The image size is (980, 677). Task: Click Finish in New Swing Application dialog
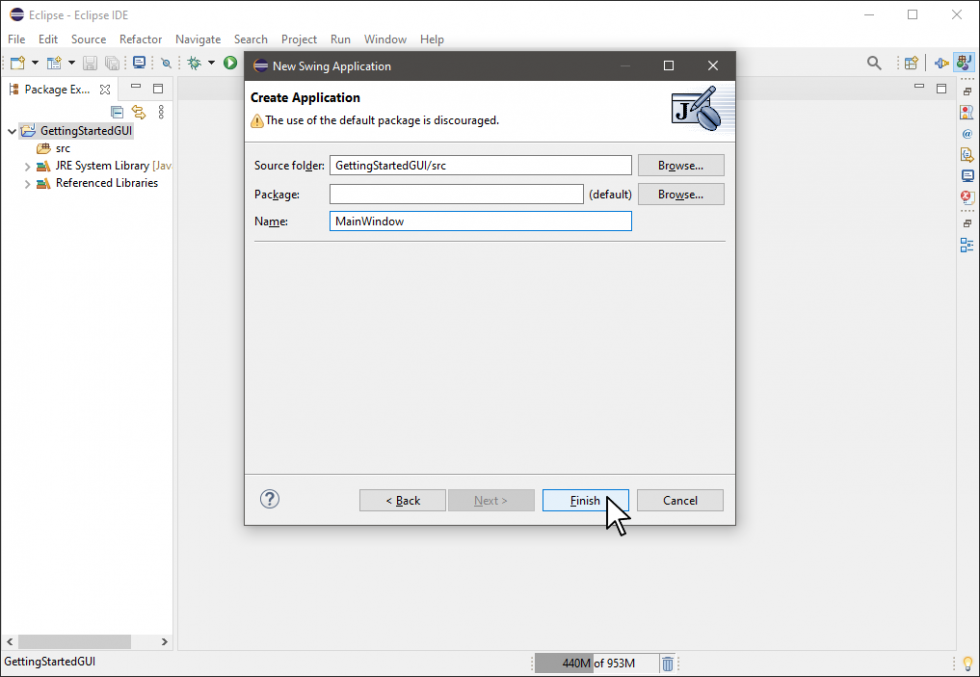click(585, 500)
